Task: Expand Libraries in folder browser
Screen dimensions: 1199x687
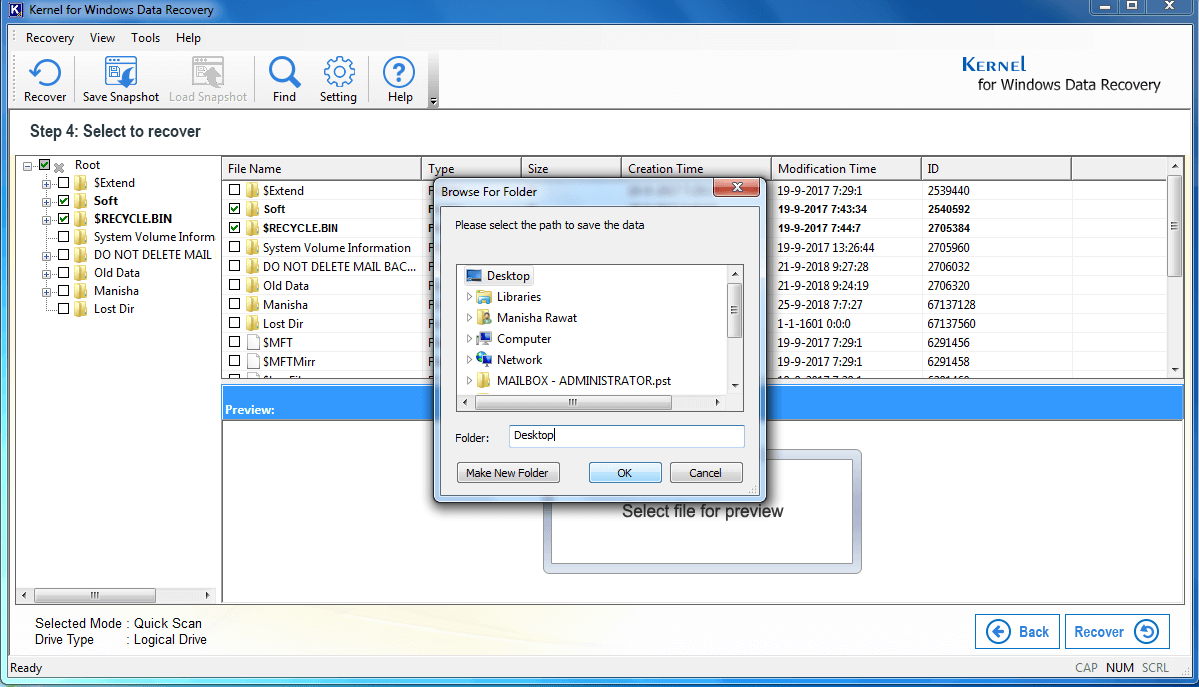Action: point(469,297)
